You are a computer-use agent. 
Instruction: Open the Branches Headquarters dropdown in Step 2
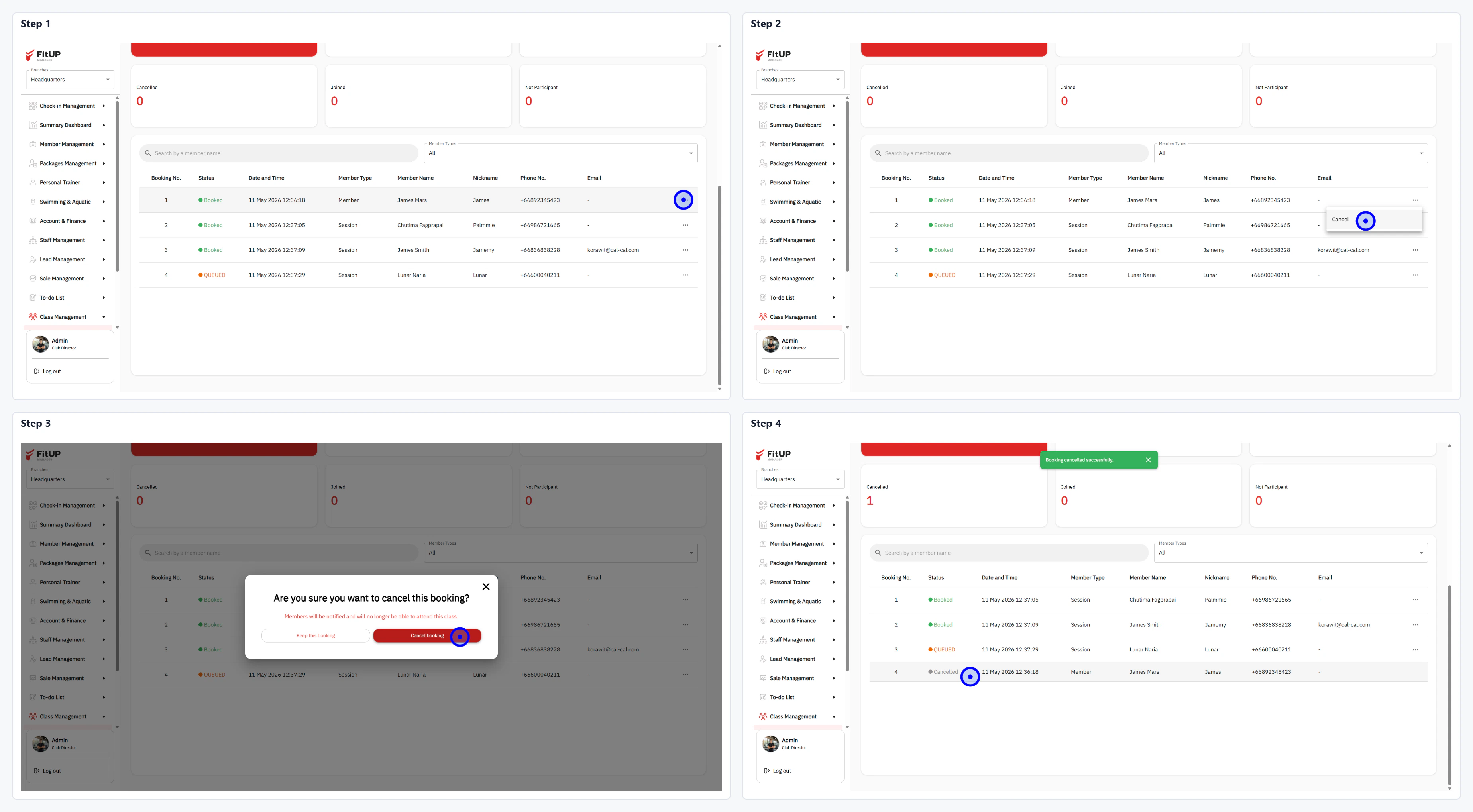[x=801, y=79]
